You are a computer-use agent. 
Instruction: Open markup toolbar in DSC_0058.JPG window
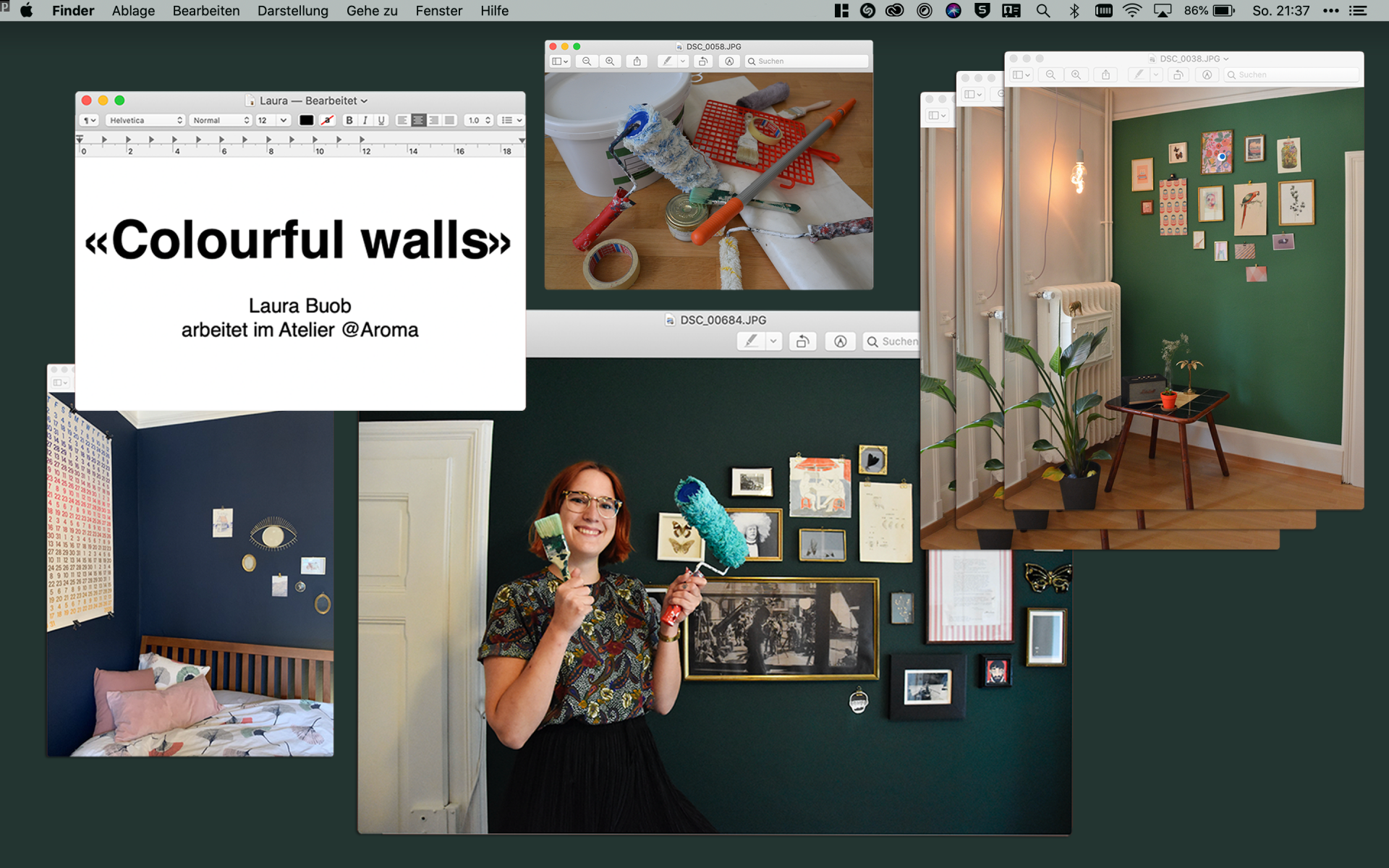(729, 61)
